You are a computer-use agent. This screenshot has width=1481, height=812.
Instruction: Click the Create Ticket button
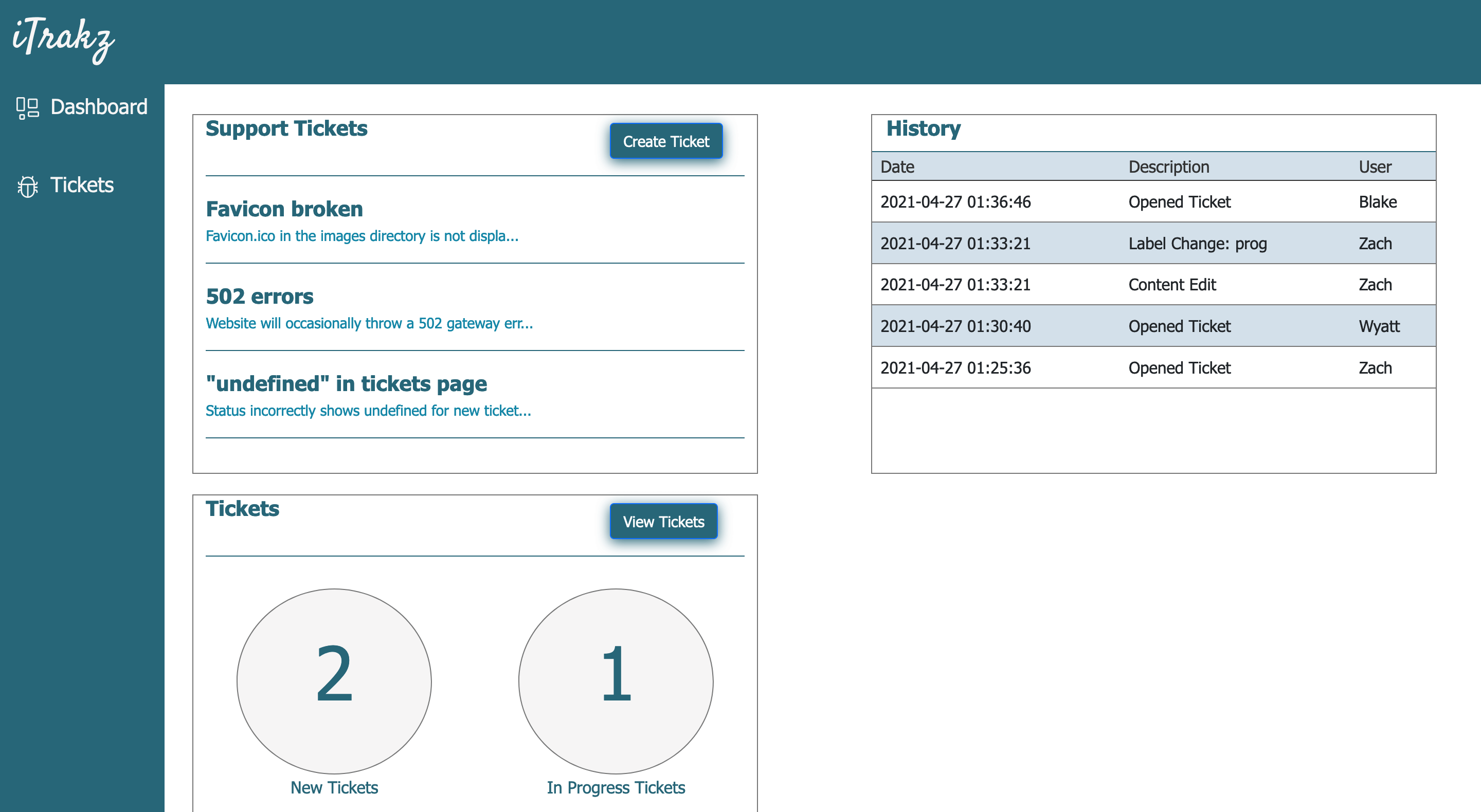pyautogui.click(x=666, y=141)
